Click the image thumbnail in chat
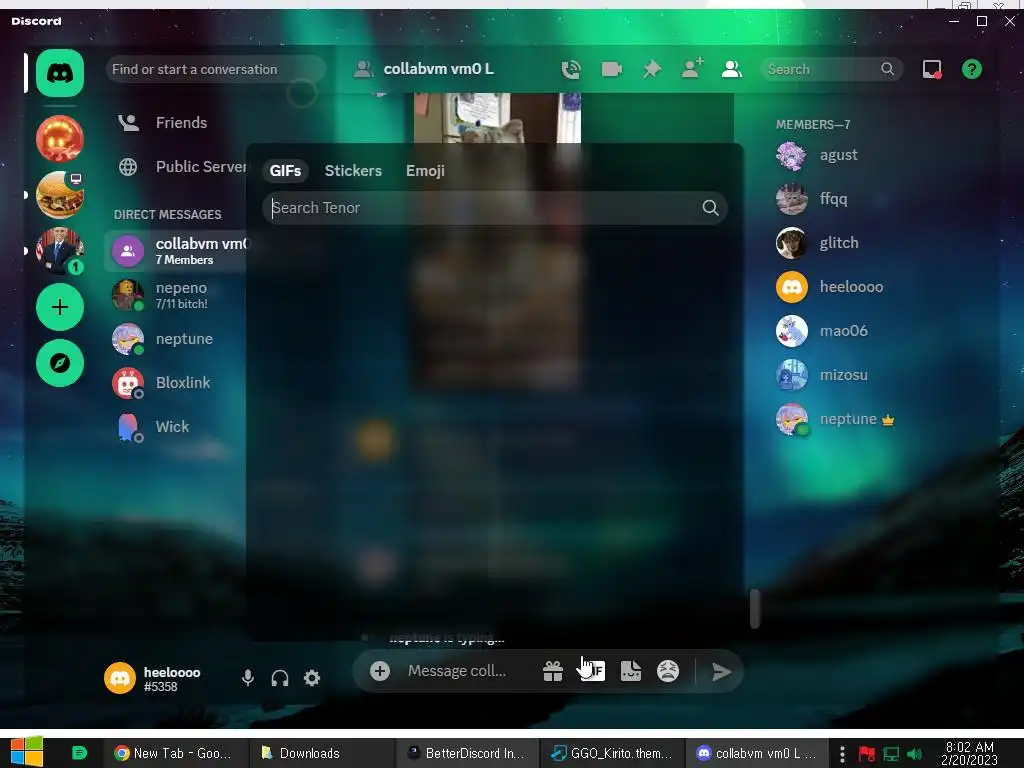The width and height of the screenshot is (1024, 768). [497, 118]
